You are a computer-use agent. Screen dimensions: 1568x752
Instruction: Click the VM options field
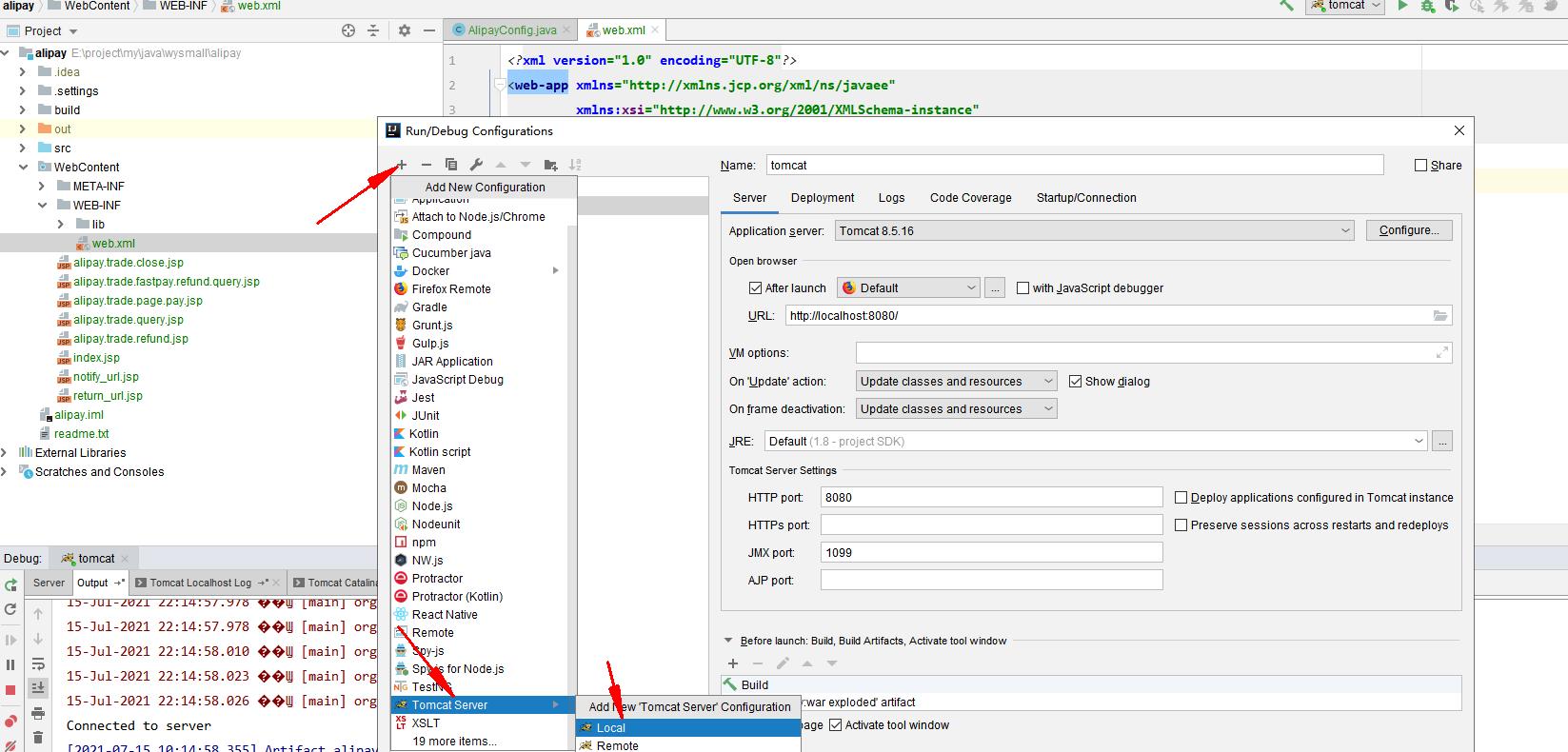(1154, 352)
